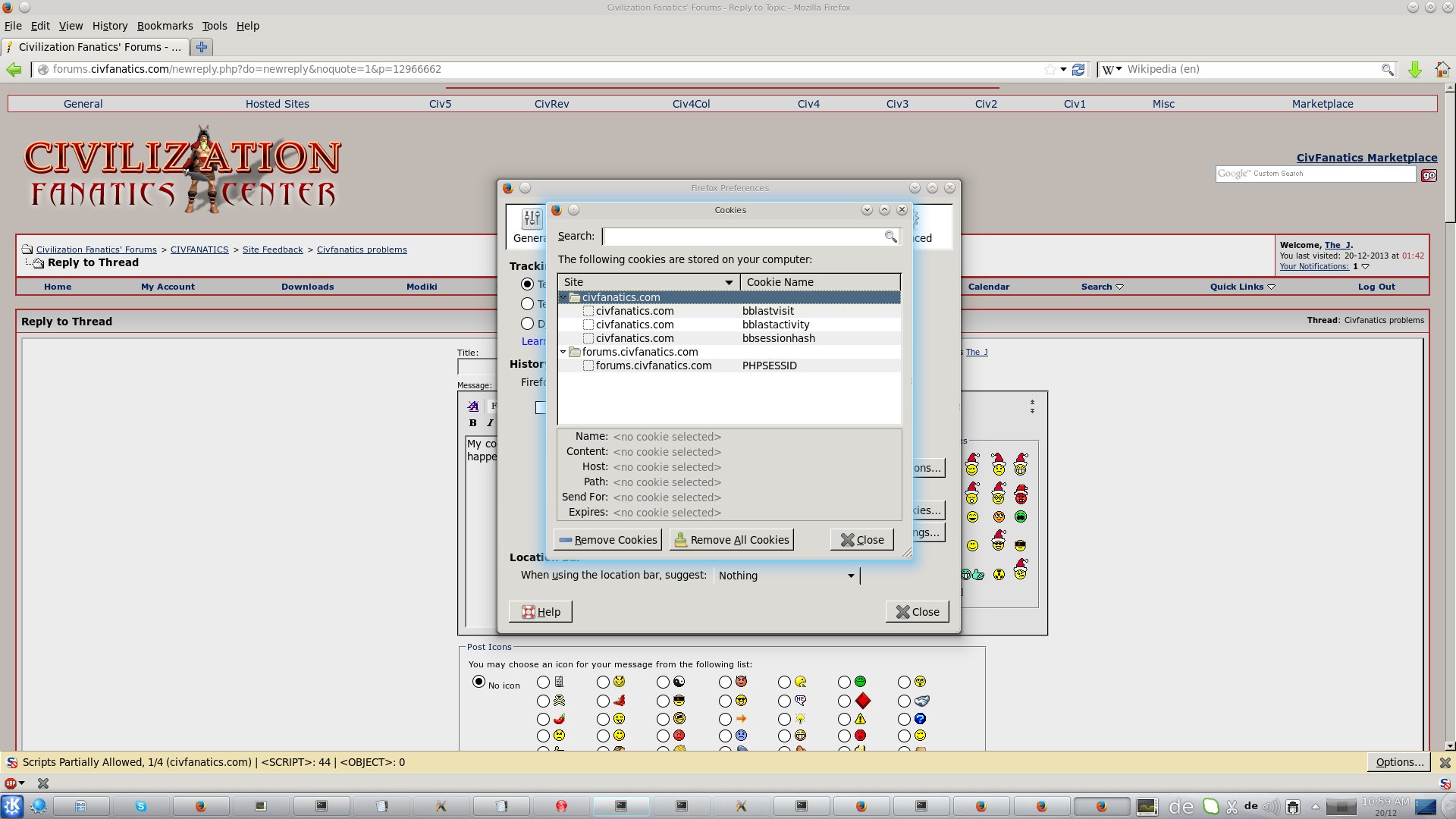Open the Wikipedia search engine selector
The image size is (1456, 819).
[x=1112, y=70]
